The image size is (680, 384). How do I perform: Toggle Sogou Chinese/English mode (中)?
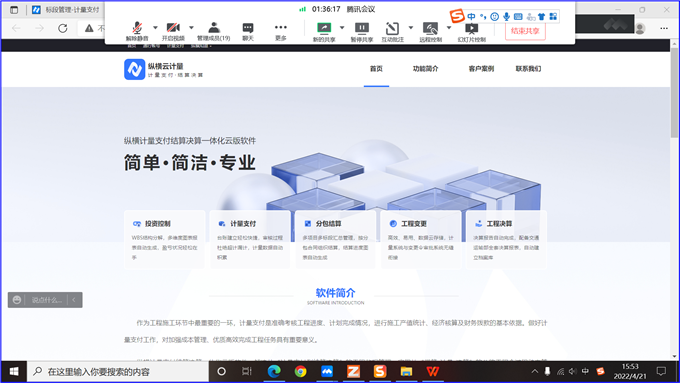pyautogui.click(x=471, y=16)
